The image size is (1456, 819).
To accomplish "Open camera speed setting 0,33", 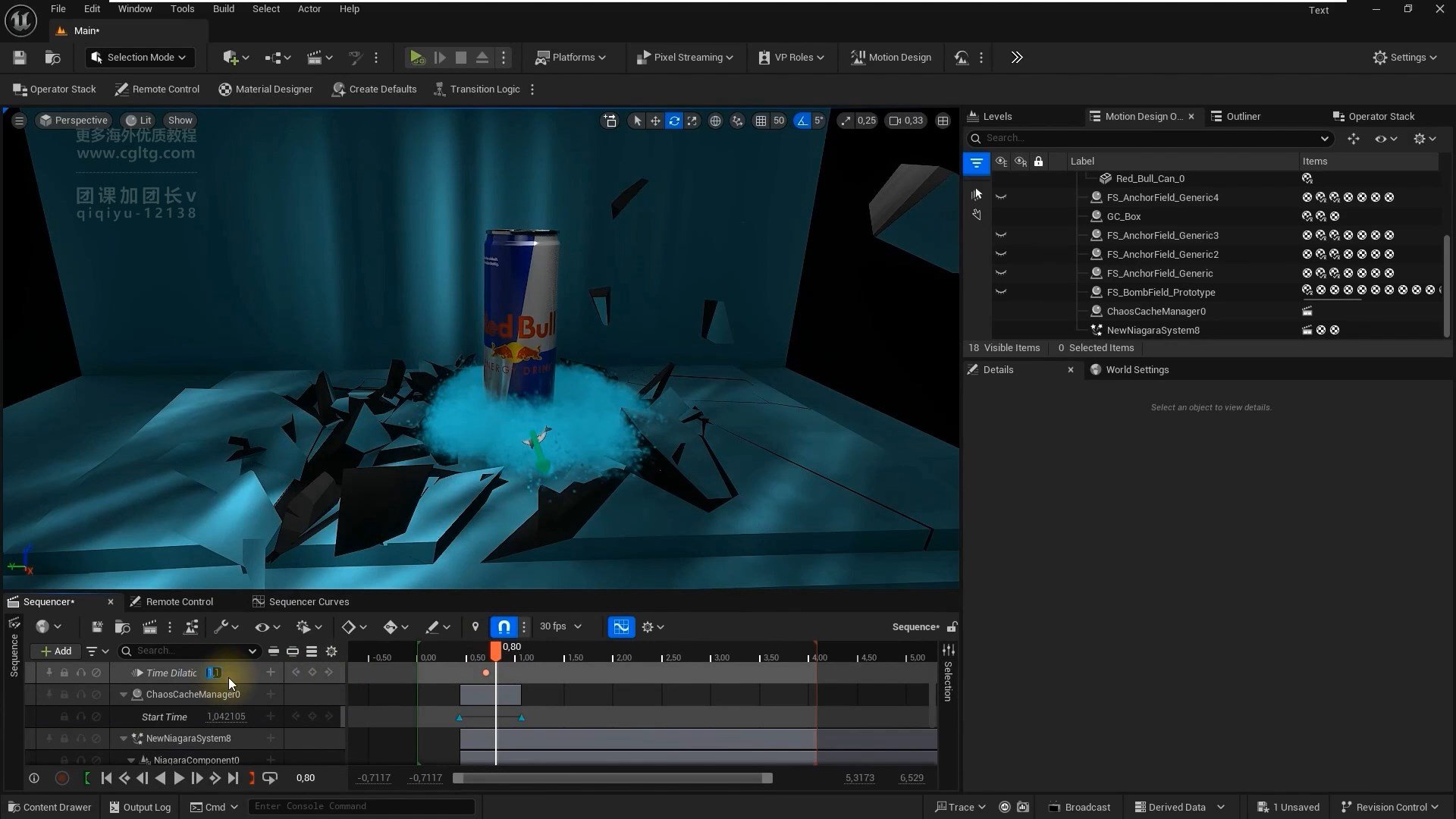I will pyautogui.click(x=906, y=121).
